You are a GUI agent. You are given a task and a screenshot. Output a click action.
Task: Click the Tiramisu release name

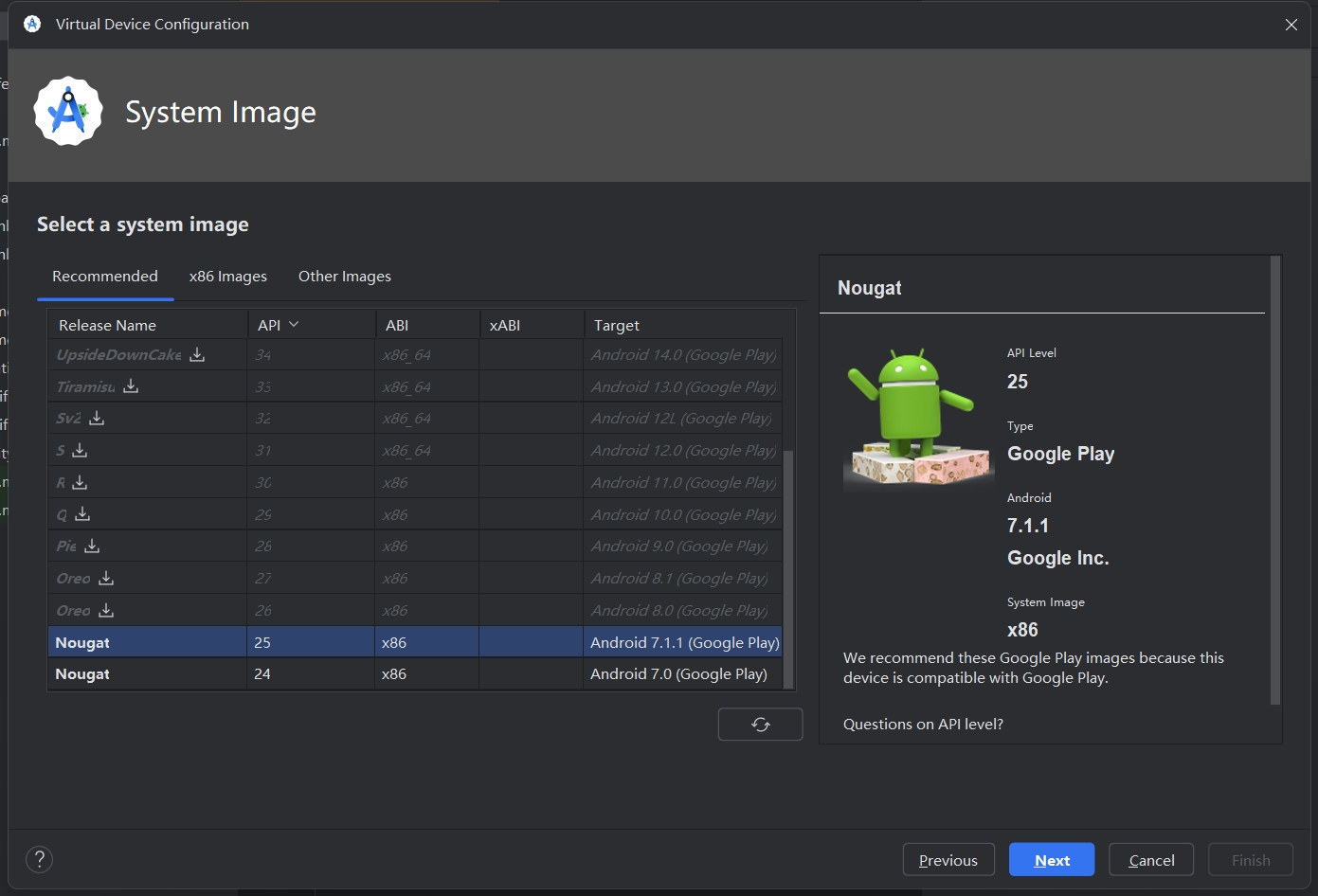point(85,386)
